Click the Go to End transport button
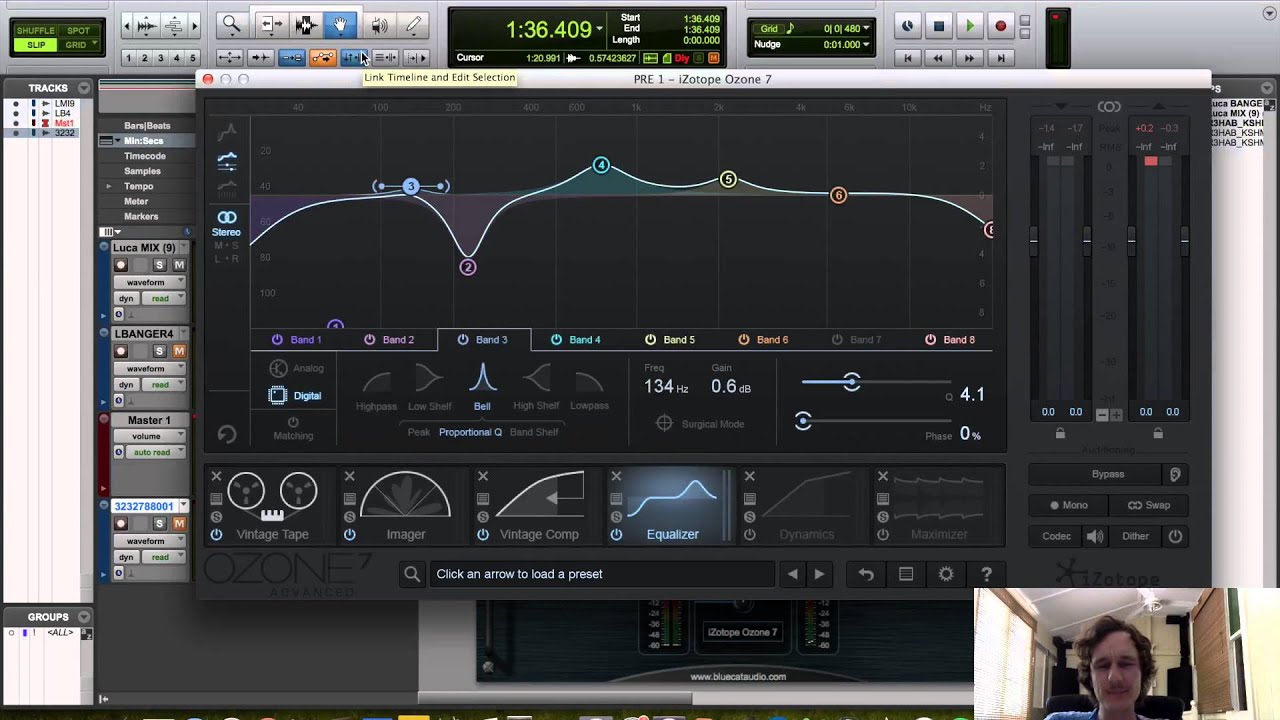 coord(1001,58)
